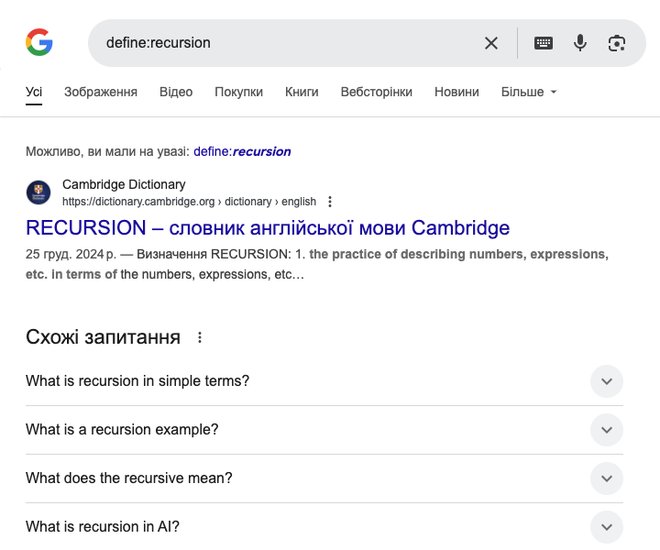
Task: Open the Покупки tab
Action: (x=239, y=92)
